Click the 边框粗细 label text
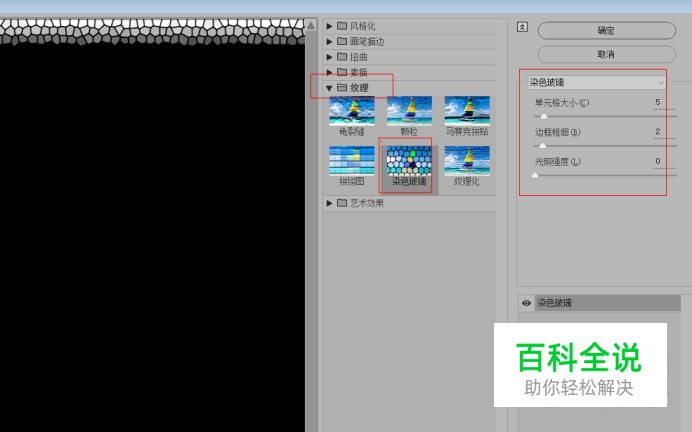 pyautogui.click(x=557, y=132)
